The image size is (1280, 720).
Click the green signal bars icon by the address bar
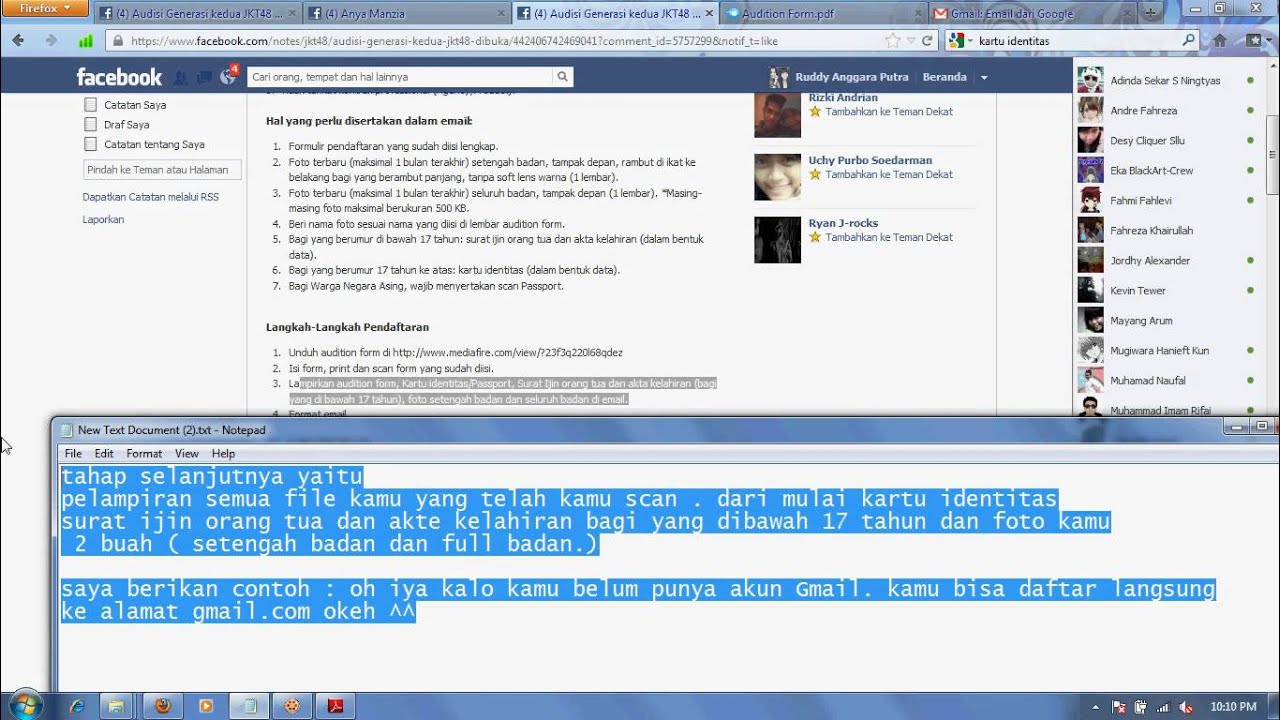coord(85,41)
